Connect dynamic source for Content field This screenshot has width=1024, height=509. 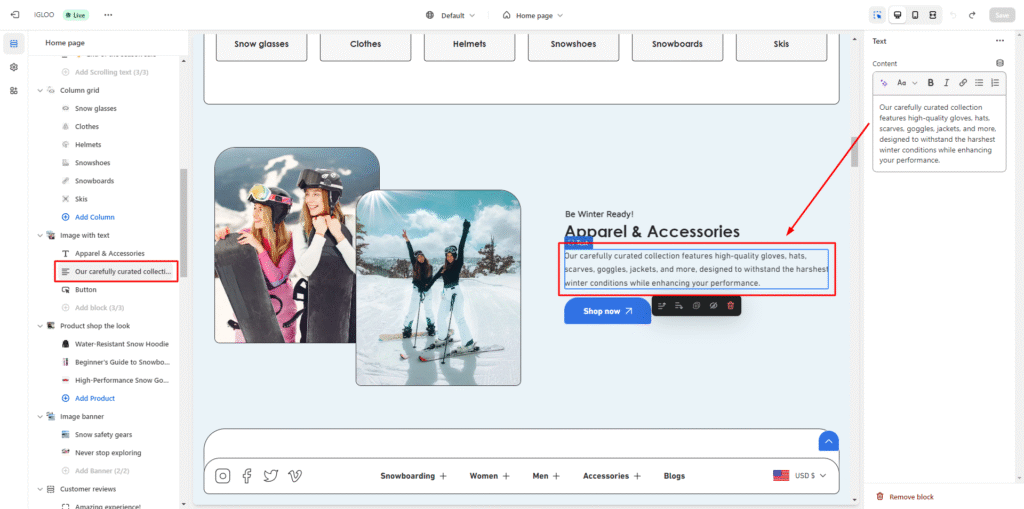tap(999, 63)
